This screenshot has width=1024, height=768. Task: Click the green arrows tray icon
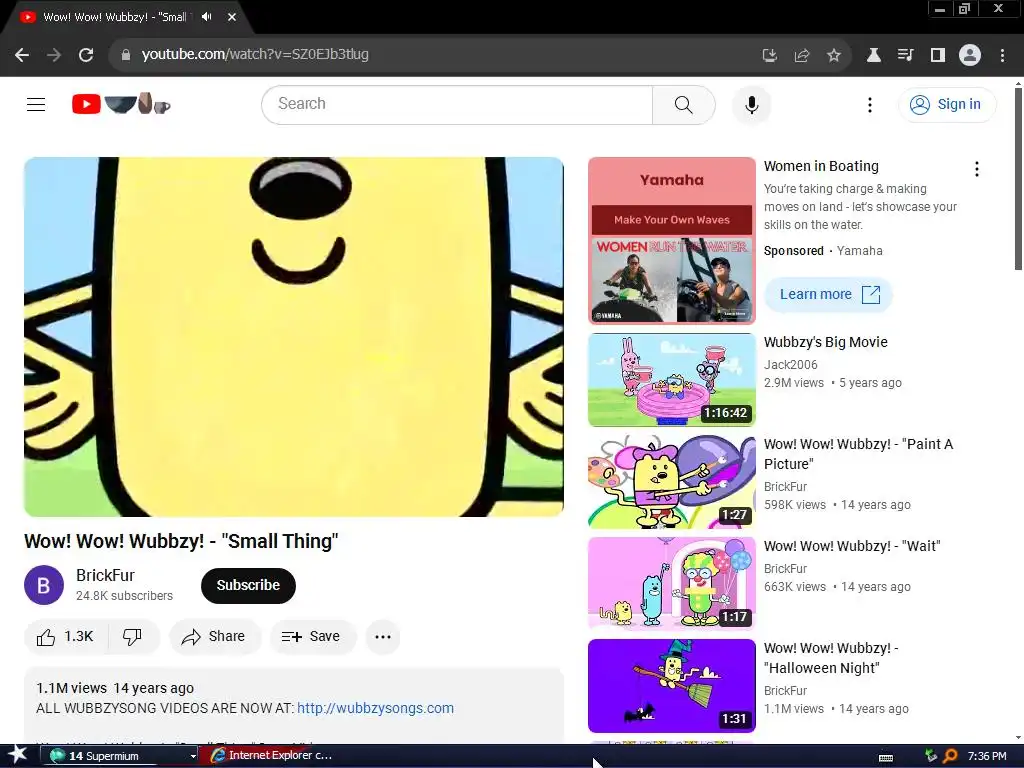coord(931,756)
